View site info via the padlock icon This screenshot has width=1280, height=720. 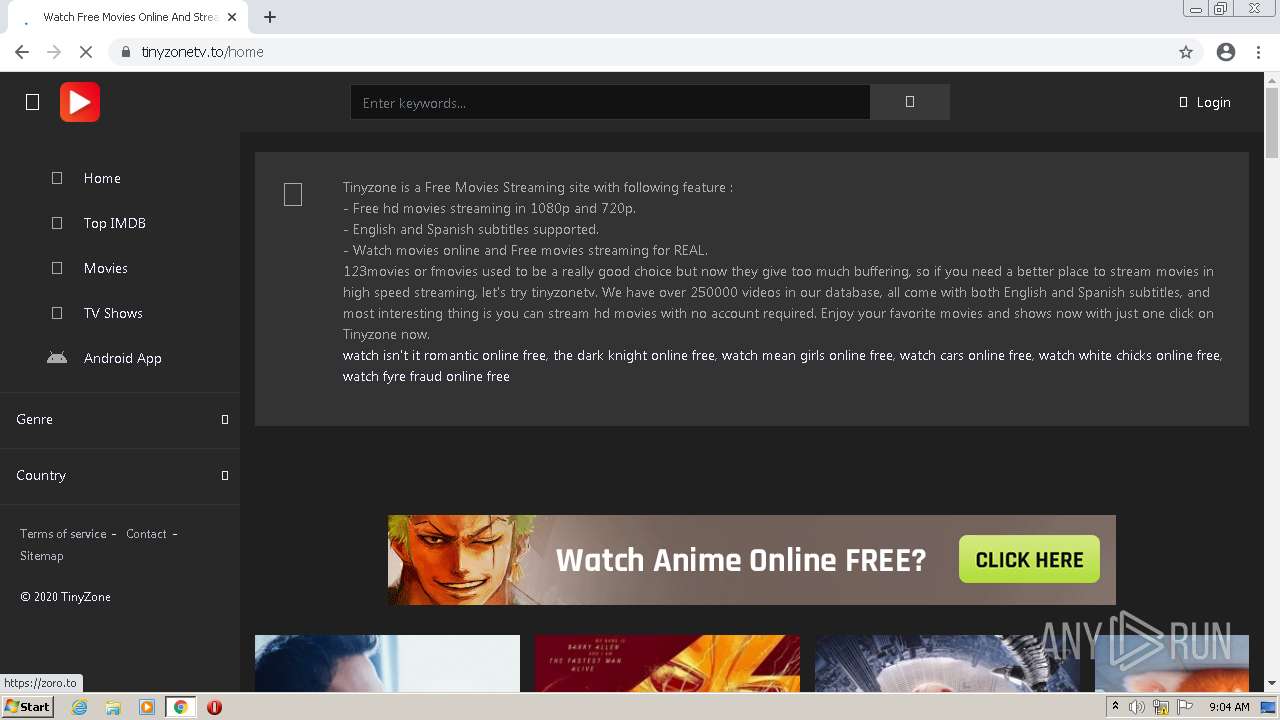(x=126, y=52)
